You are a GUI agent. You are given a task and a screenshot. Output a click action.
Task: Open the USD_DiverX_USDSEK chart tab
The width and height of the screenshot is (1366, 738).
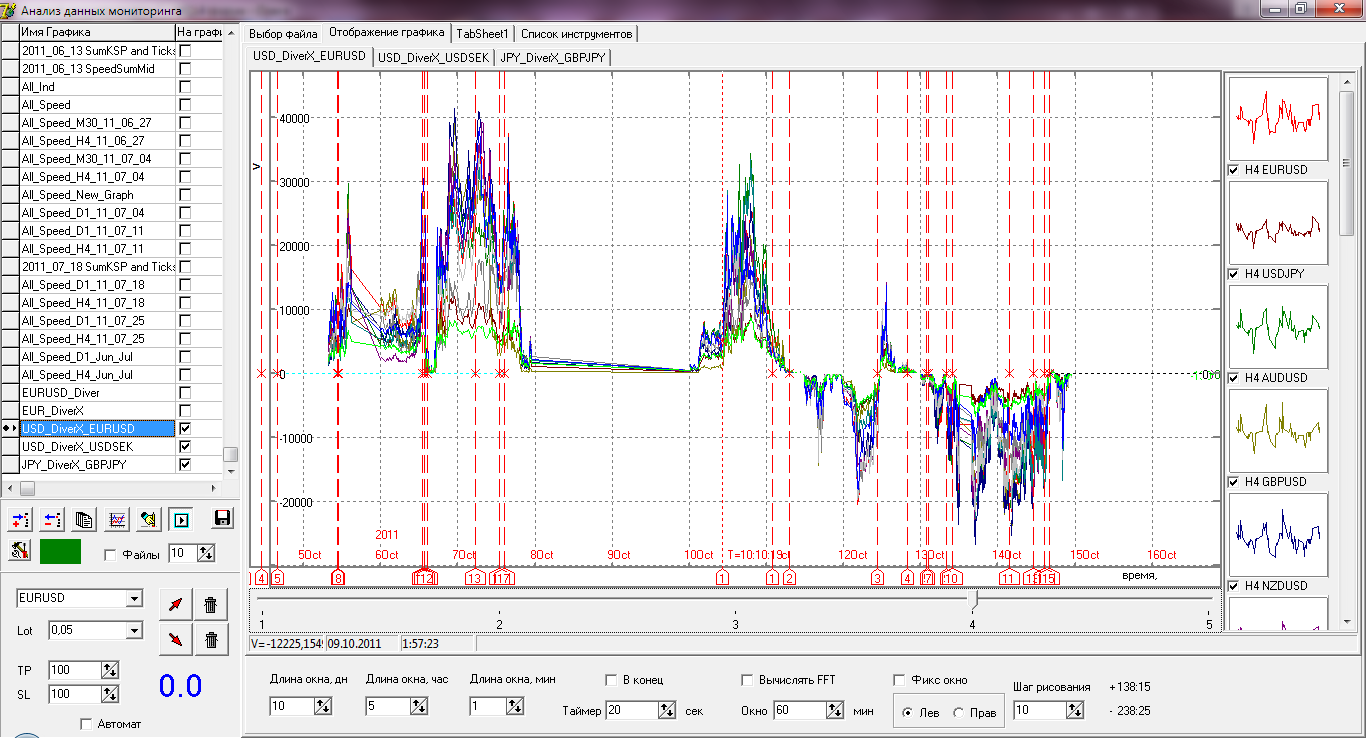click(x=433, y=57)
